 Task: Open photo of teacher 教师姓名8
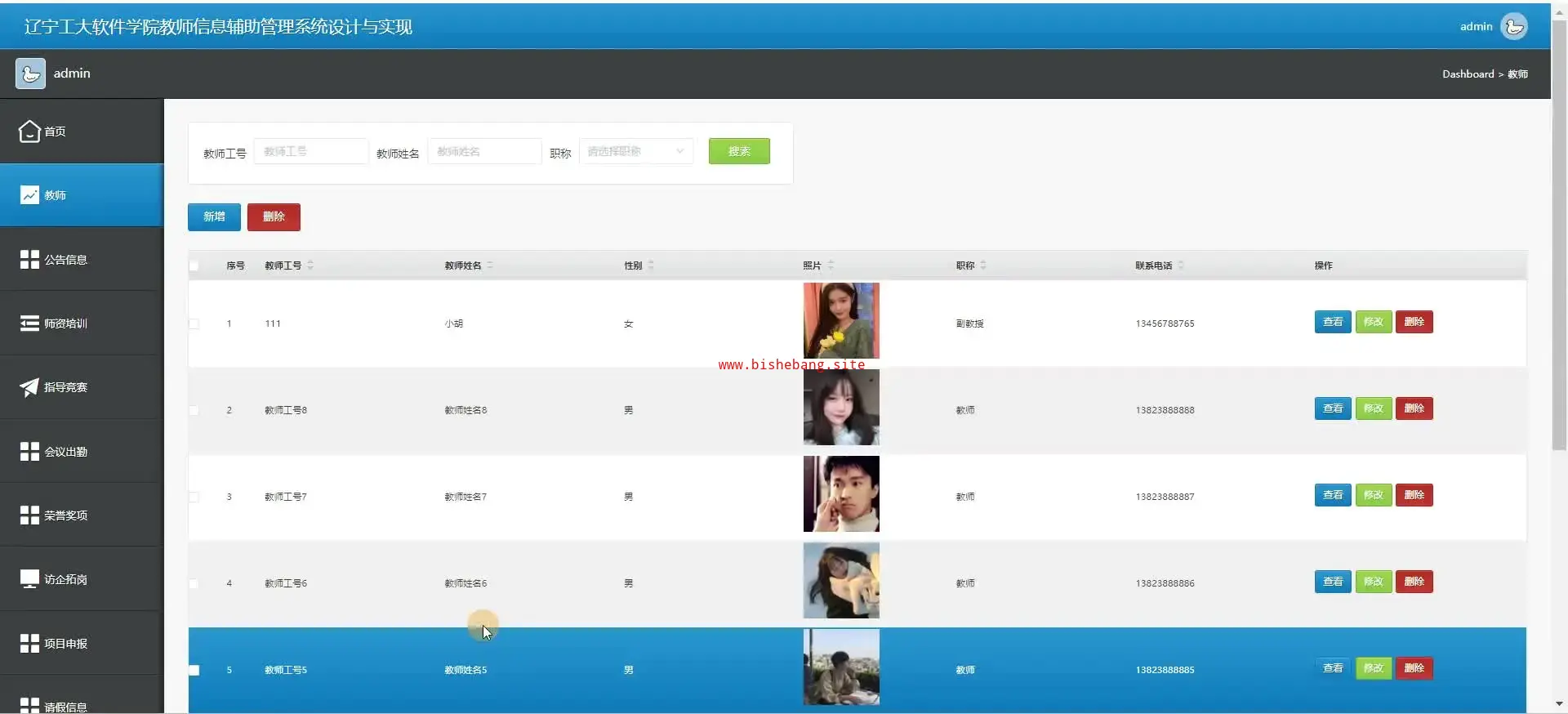[841, 407]
